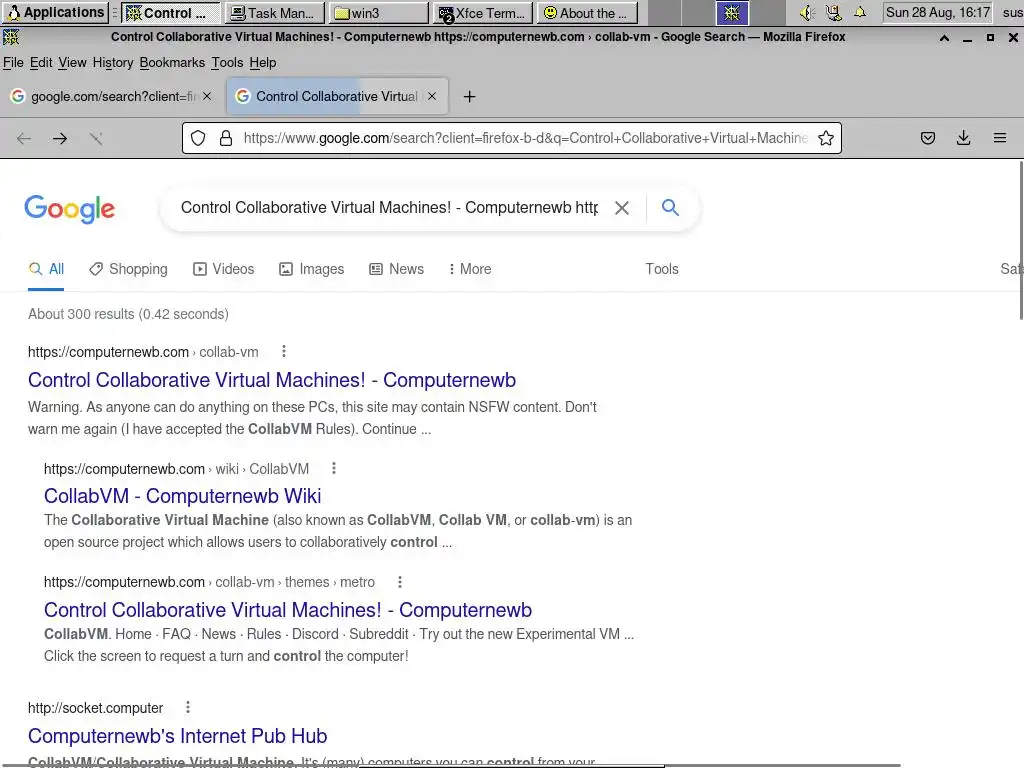The height and width of the screenshot is (768, 1024).
Task: Open CollabVM - Computernewb Wiki result
Action: (x=182, y=496)
